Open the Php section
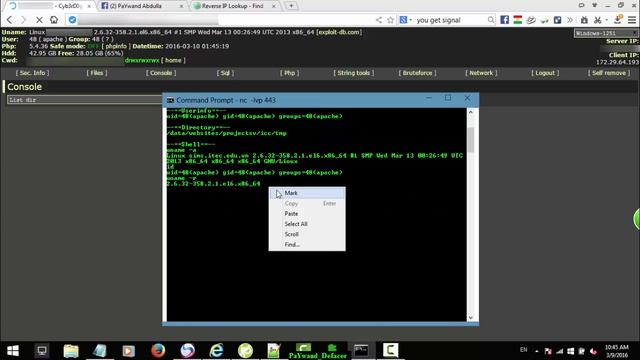 [289, 73]
